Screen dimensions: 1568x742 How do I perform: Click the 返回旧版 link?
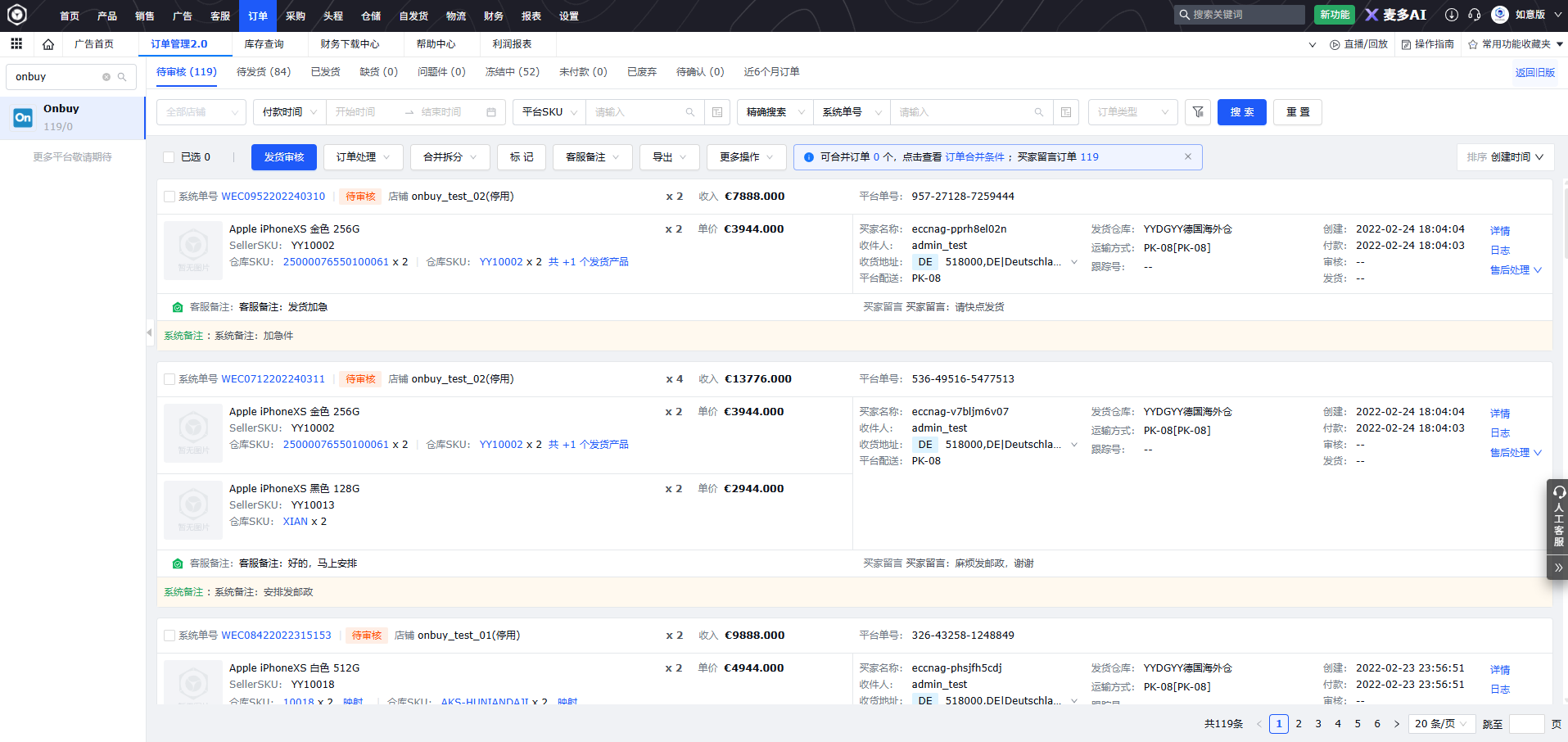coord(1535,72)
